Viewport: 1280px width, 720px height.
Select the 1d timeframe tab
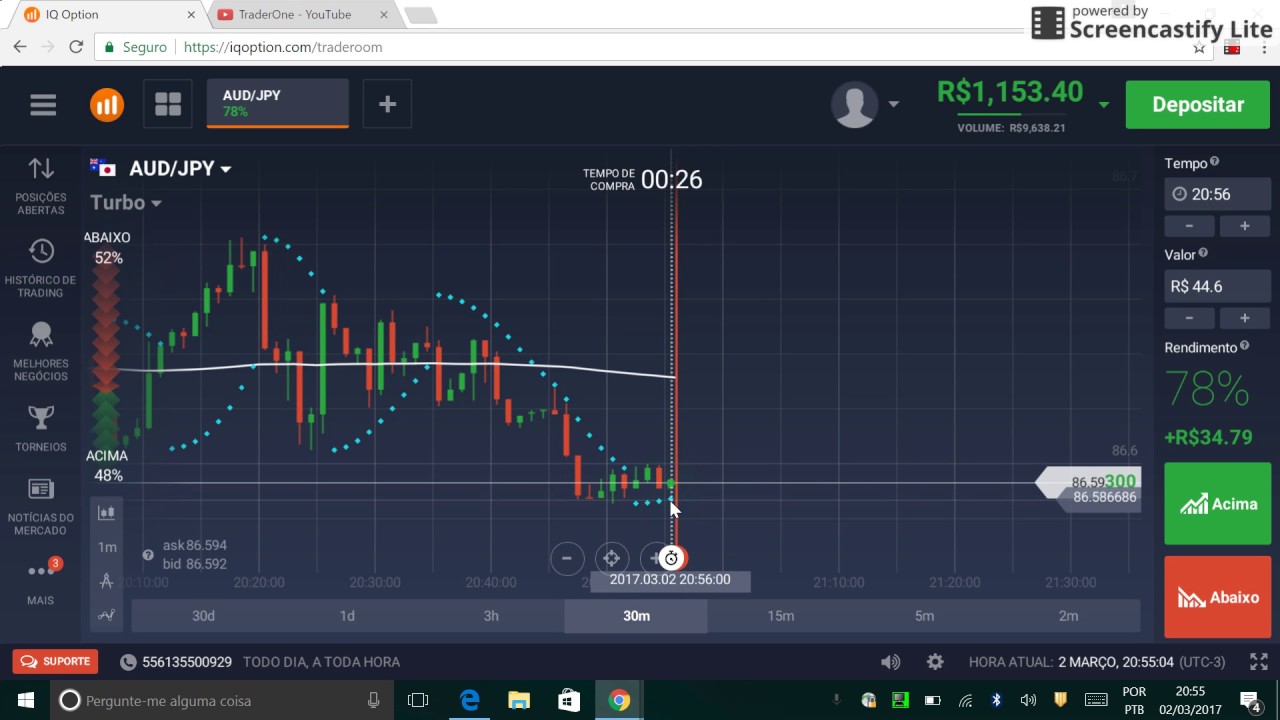[347, 616]
